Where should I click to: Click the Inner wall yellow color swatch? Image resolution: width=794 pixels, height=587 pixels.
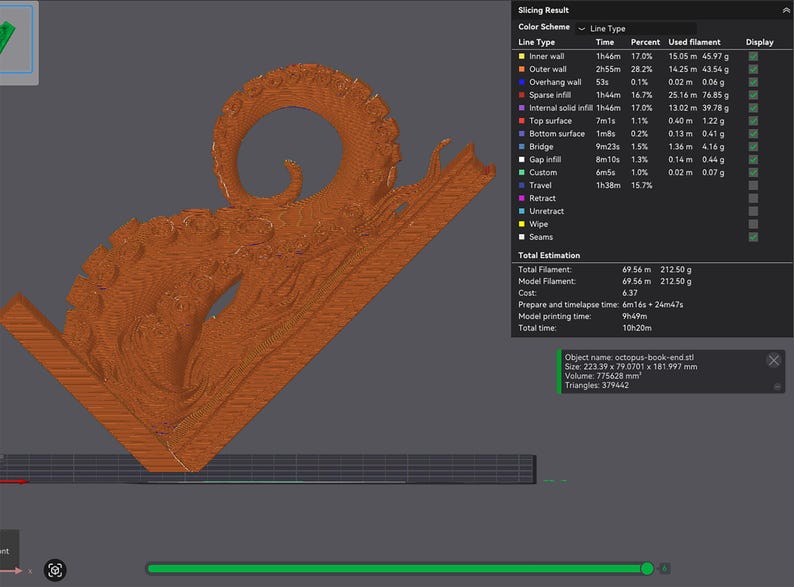(x=522, y=56)
